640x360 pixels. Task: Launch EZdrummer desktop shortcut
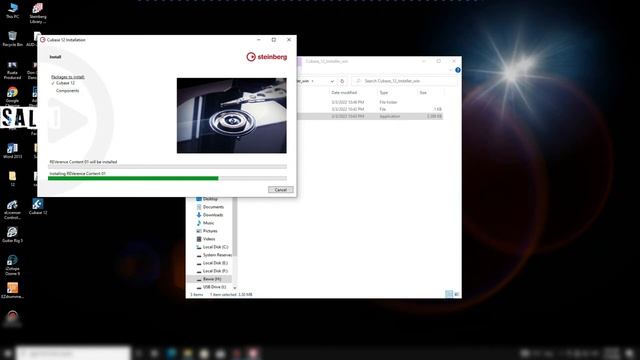(12, 290)
